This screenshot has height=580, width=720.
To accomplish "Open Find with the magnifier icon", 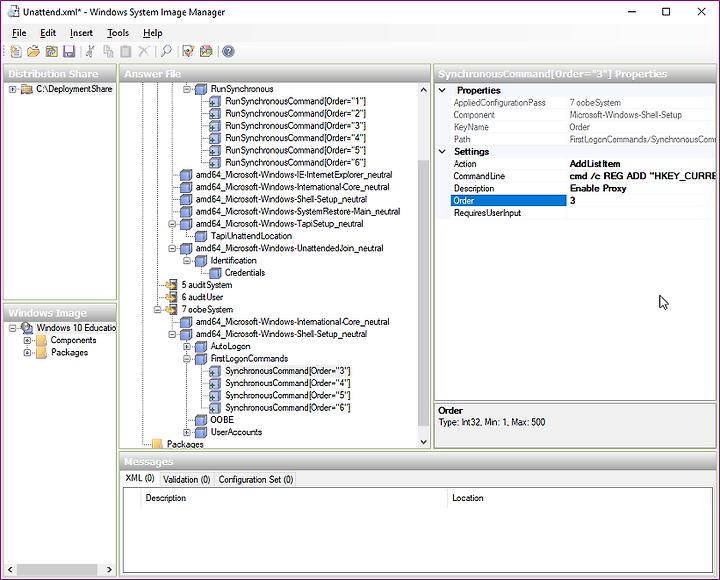I will click(166, 51).
